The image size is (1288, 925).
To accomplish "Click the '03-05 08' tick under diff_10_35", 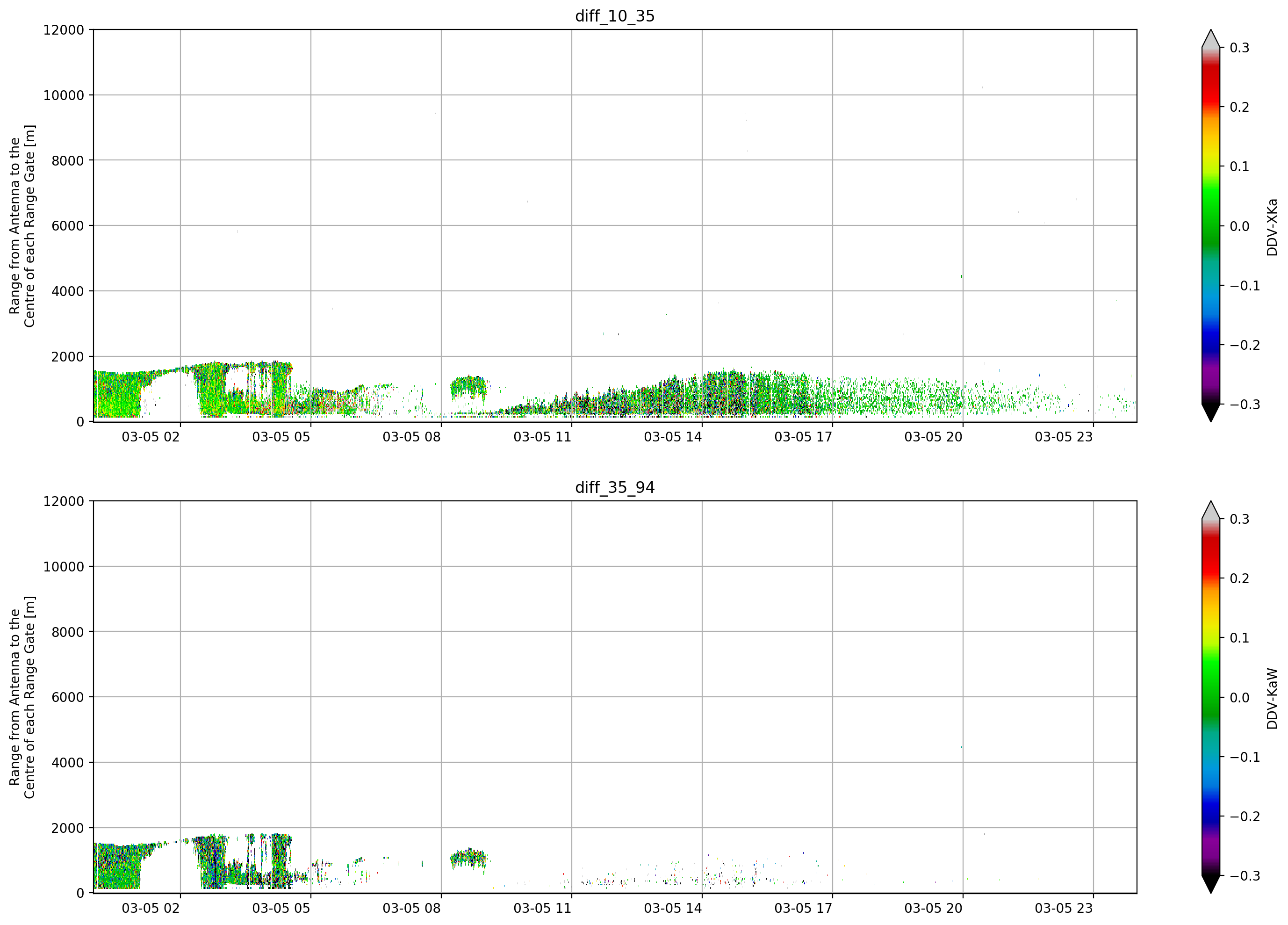I will point(412,437).
